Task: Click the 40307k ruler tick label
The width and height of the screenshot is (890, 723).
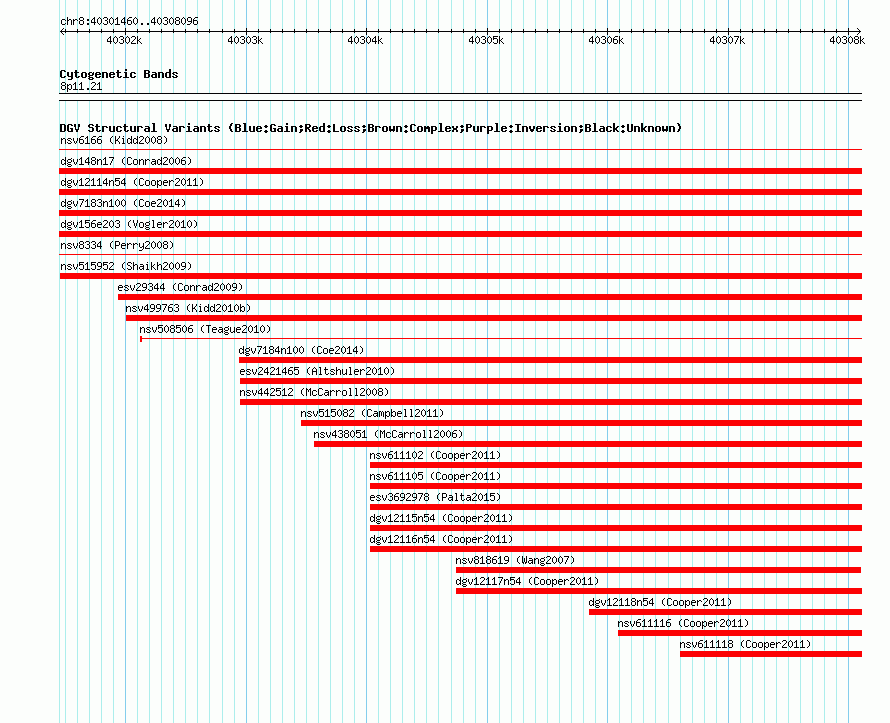Action: pos(727,40)
